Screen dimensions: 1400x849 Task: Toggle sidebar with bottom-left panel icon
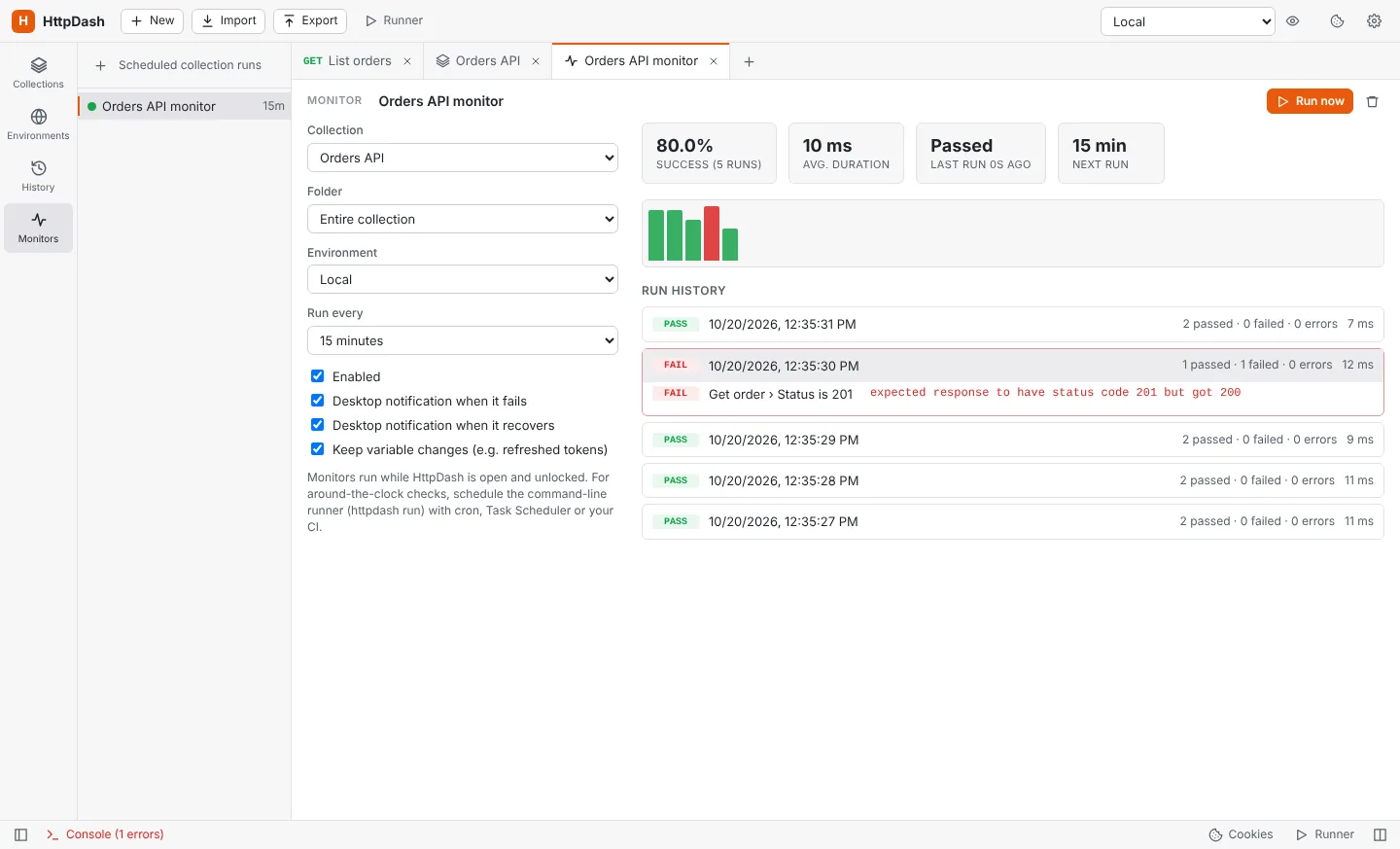(21, 834)
